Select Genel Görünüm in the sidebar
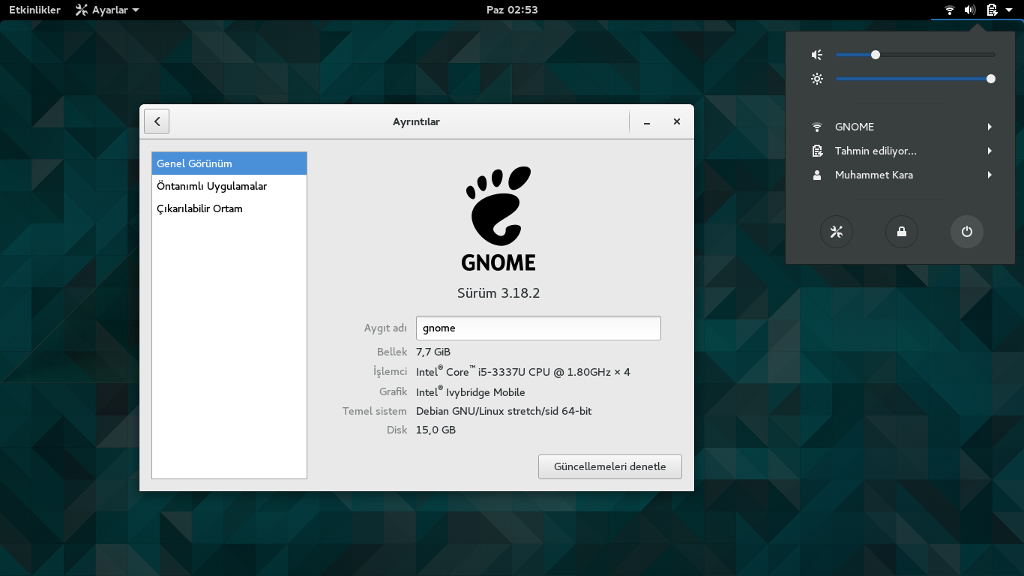Screen dimensions: 1024x576 click(229, 163)
